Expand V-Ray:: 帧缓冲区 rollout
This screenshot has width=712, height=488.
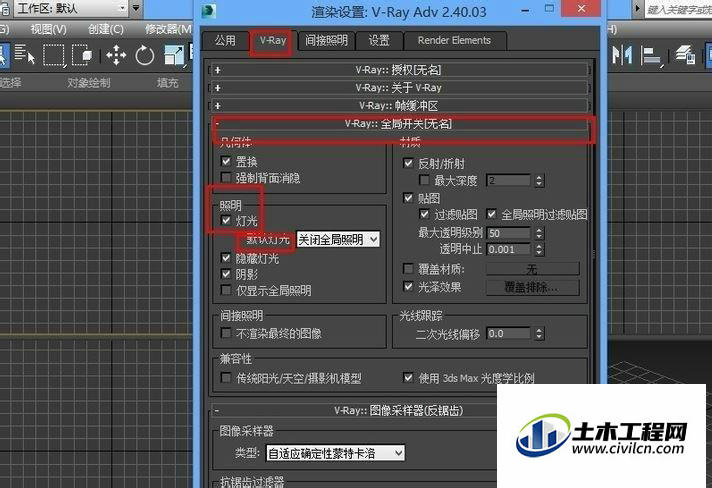(x=398, y=106)
